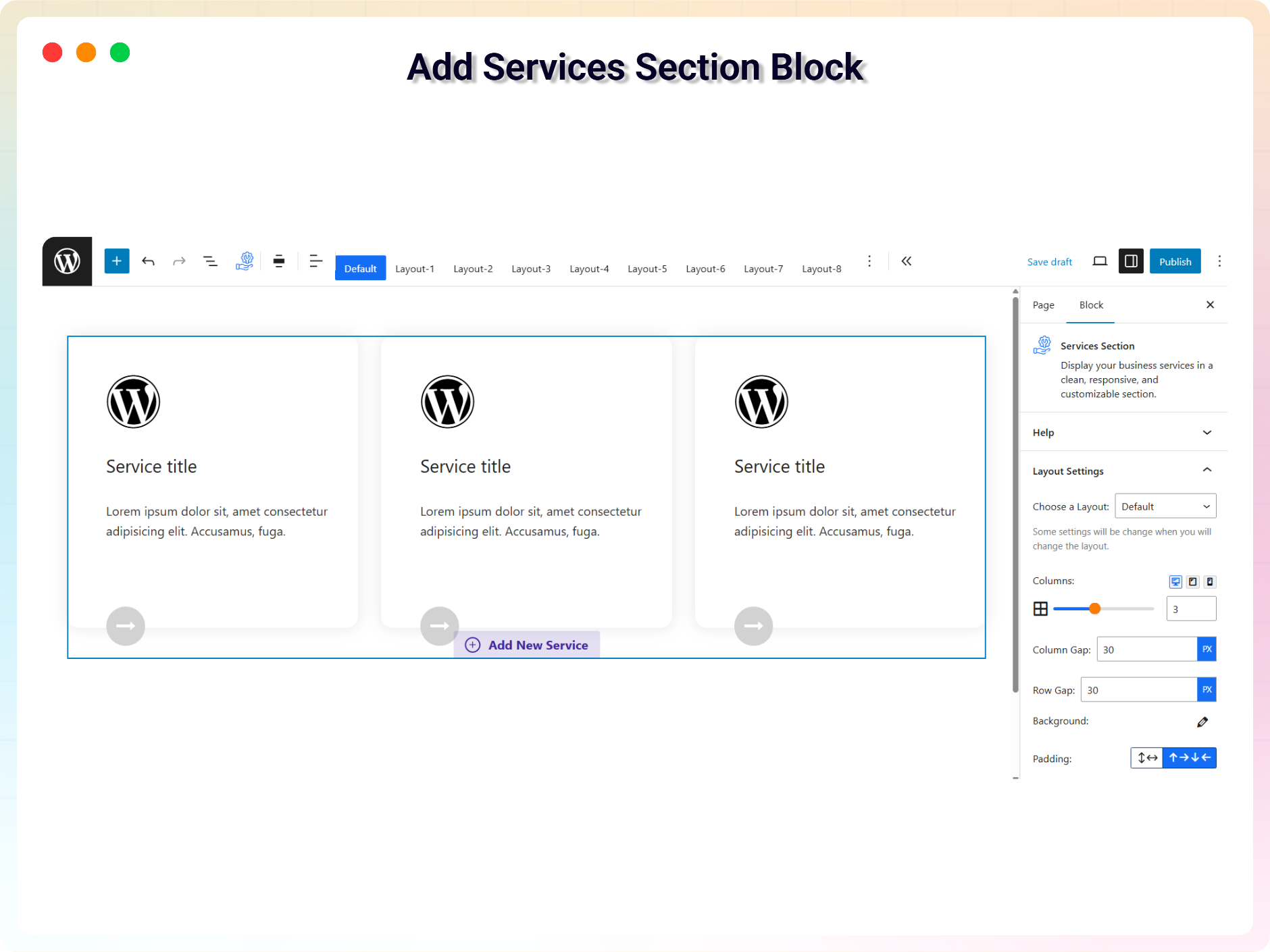Click the Publish button
Viewport: 1270px width, 952px height.
pos(1175,261)
